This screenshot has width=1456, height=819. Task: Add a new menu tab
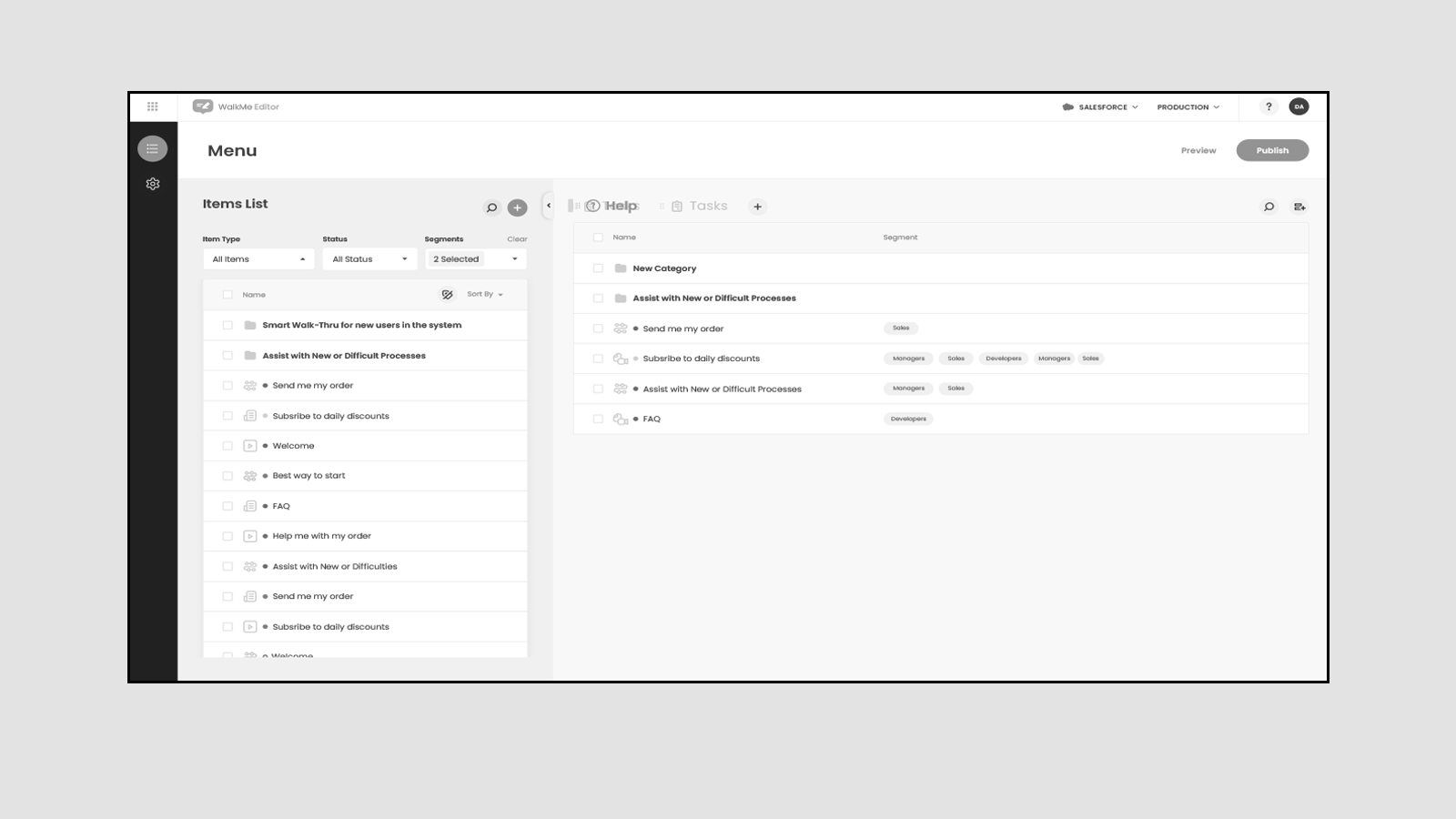tap(757, 207)
